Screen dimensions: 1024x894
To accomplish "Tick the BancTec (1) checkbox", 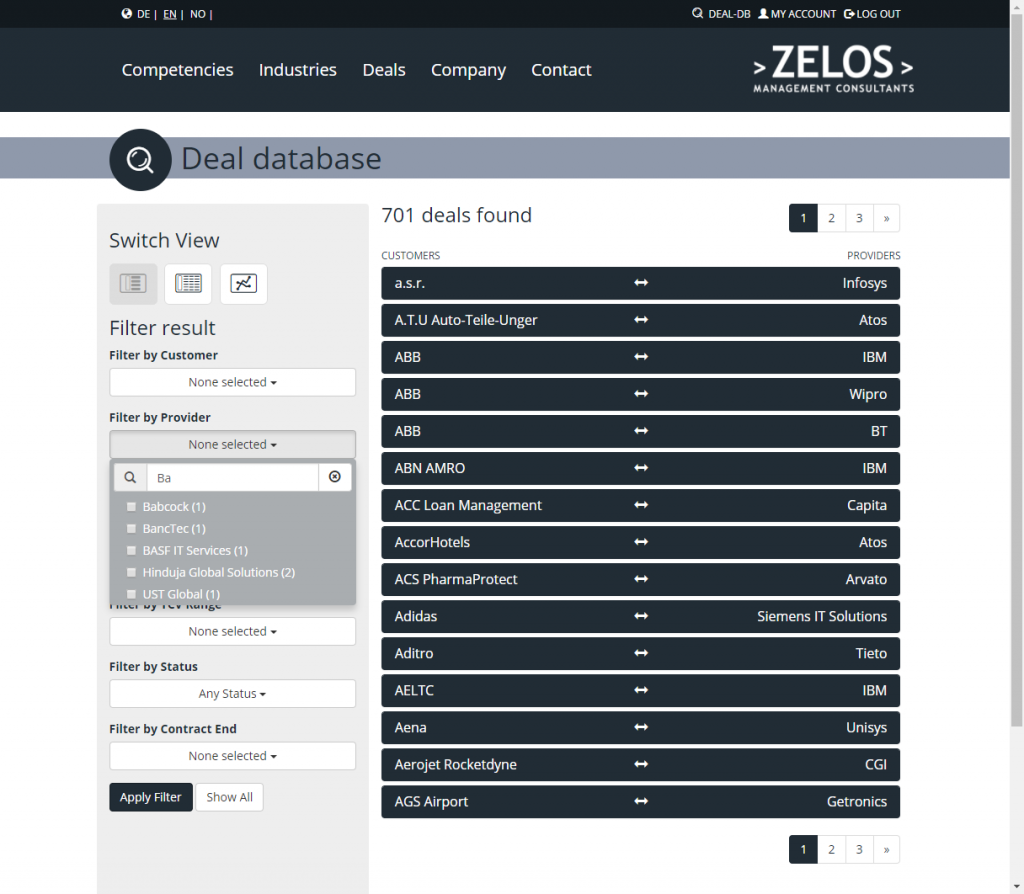I will point(131,528).
